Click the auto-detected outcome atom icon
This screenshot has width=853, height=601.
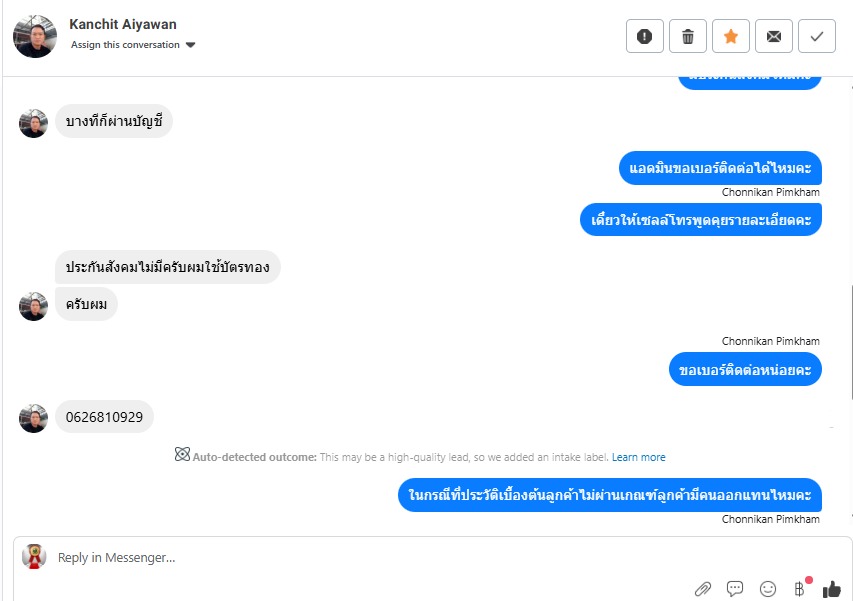182,454
